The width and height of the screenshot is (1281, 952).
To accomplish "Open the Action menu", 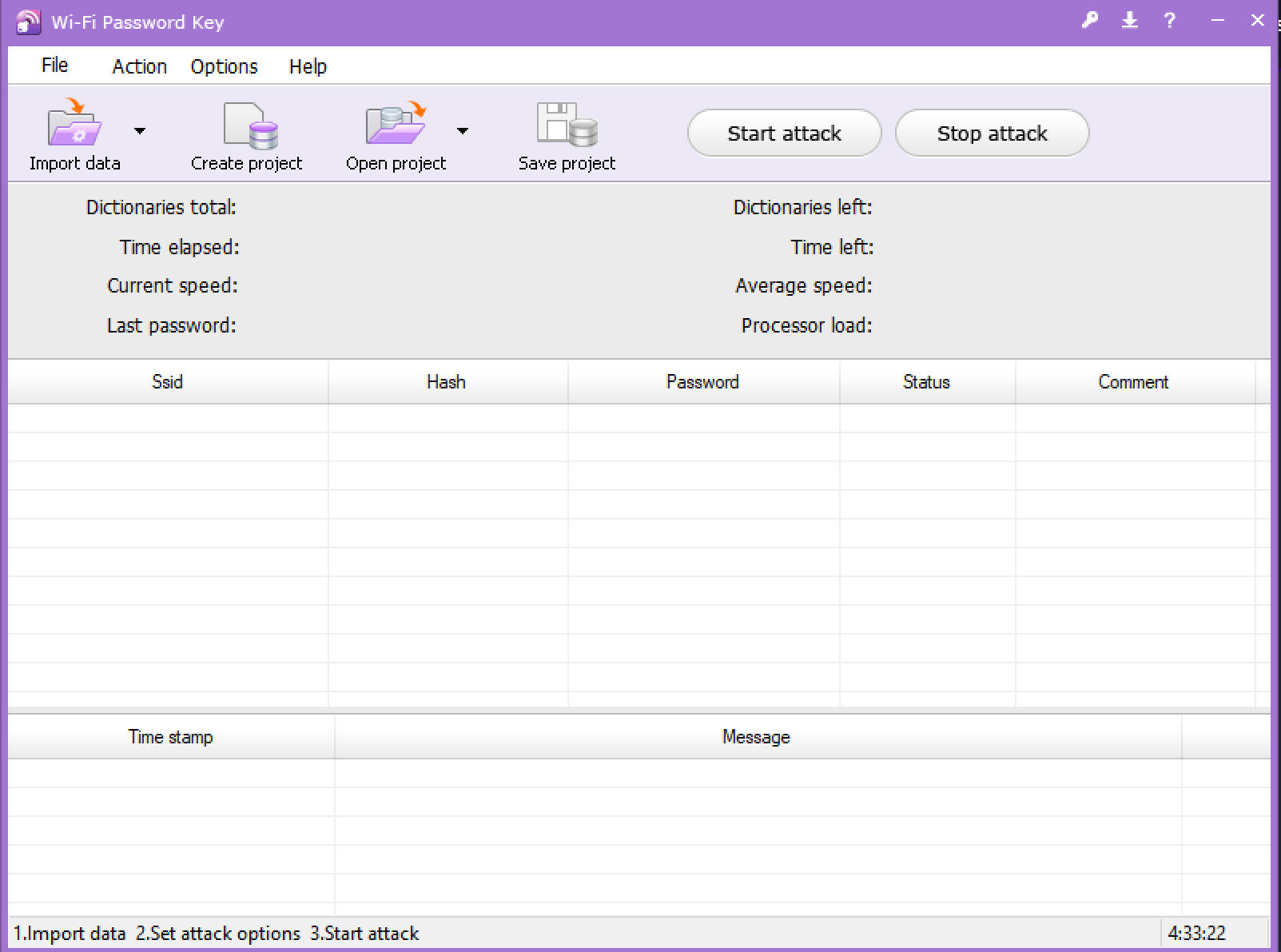I will 139,66.
